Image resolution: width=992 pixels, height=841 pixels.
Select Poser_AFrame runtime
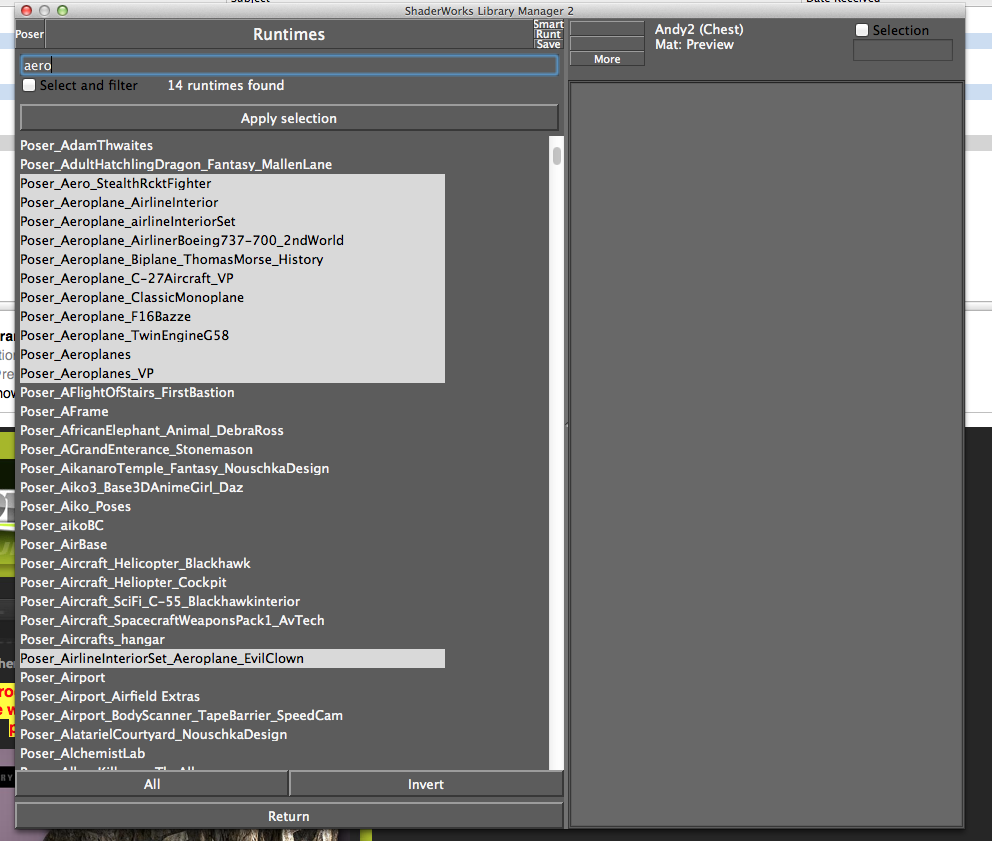coord(232,411)
